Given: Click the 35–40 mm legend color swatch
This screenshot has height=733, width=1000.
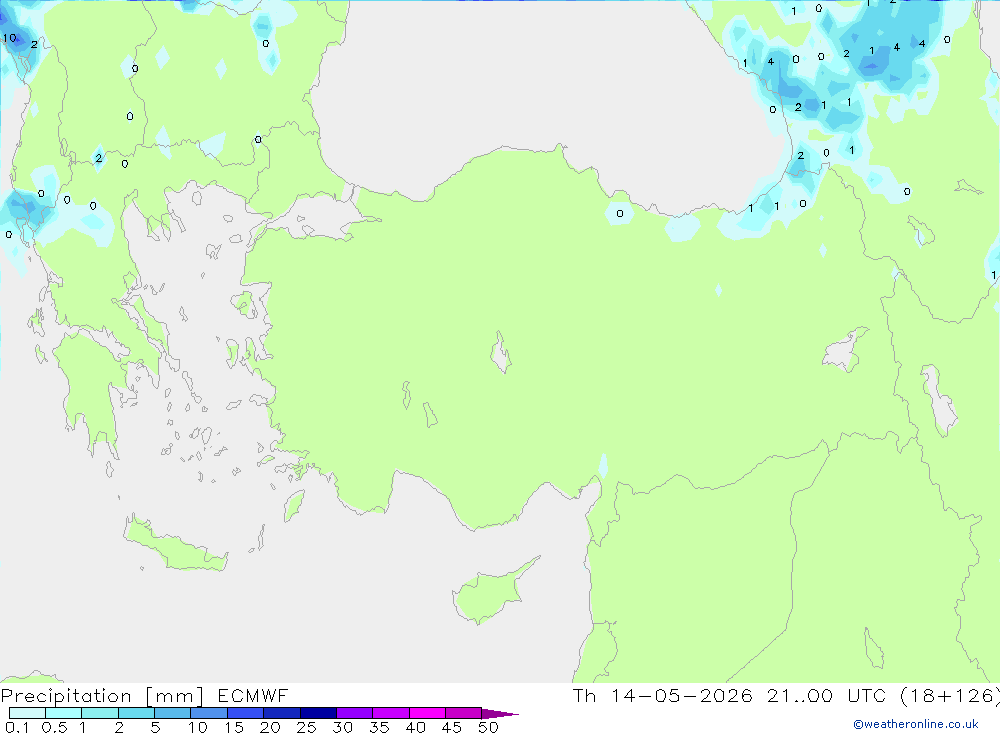Looking at the screenshot, I should pyautogui.click(x=390, y=713).
